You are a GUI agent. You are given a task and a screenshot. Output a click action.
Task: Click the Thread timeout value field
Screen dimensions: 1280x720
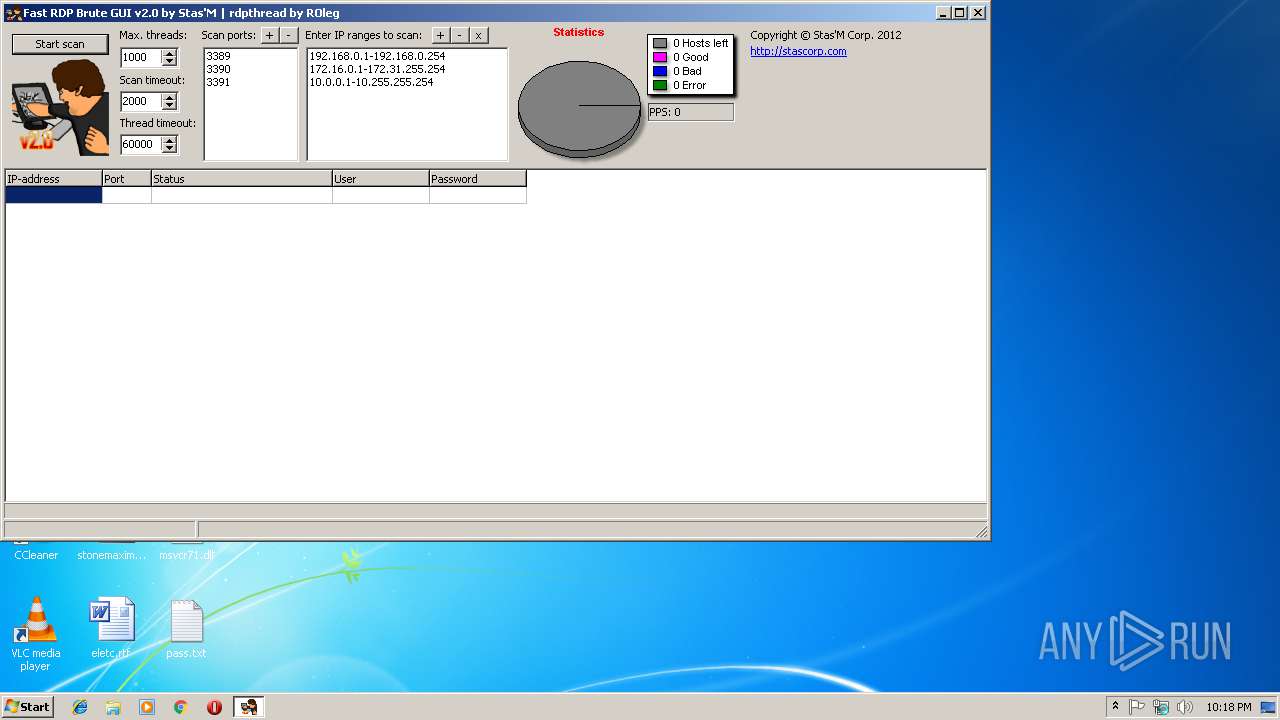[x=140, y=144]
